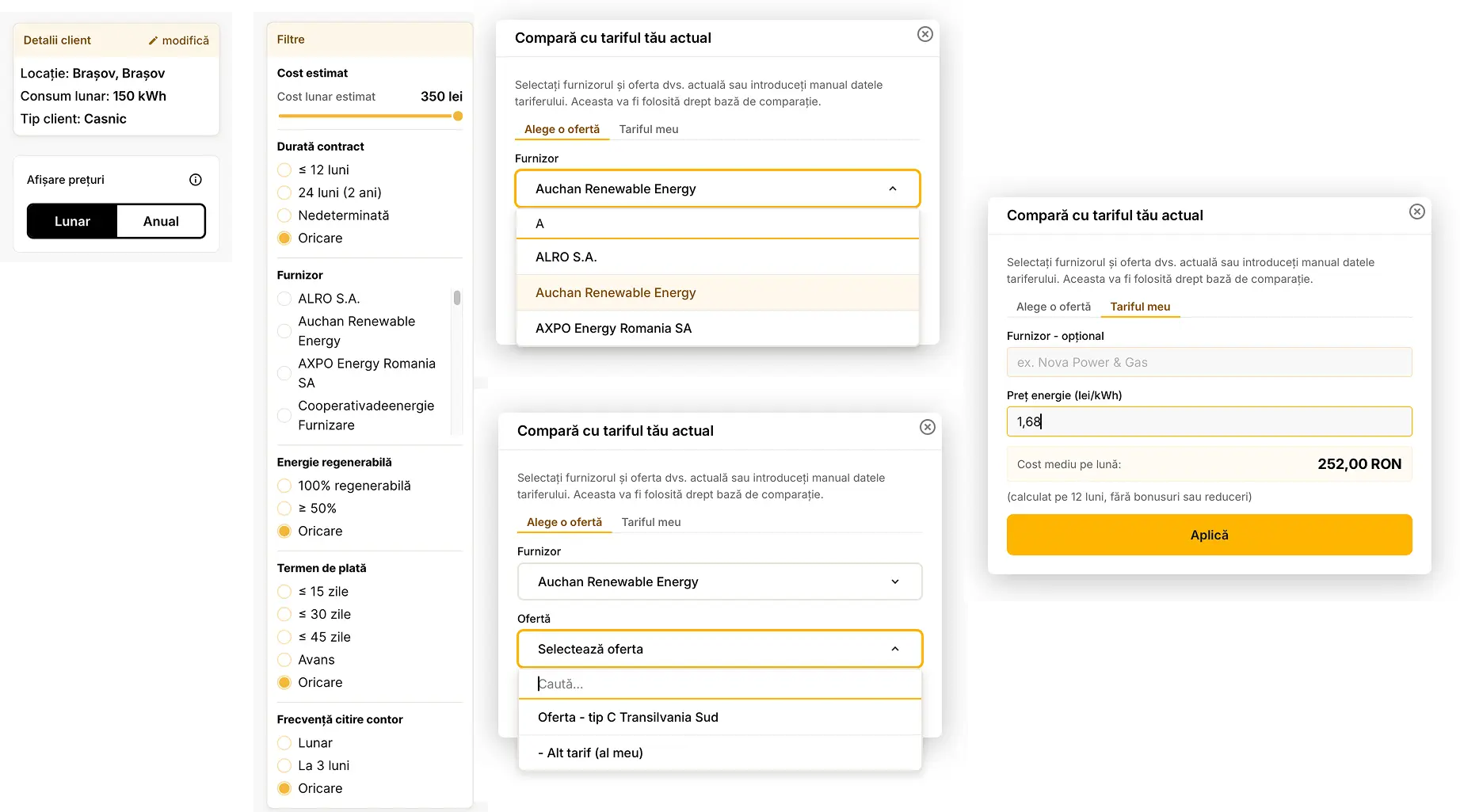This screenshot has width=1460, height=812.
Task: Switch to Alege o ofertă tab in right dialog
Action: point(1053,307)
